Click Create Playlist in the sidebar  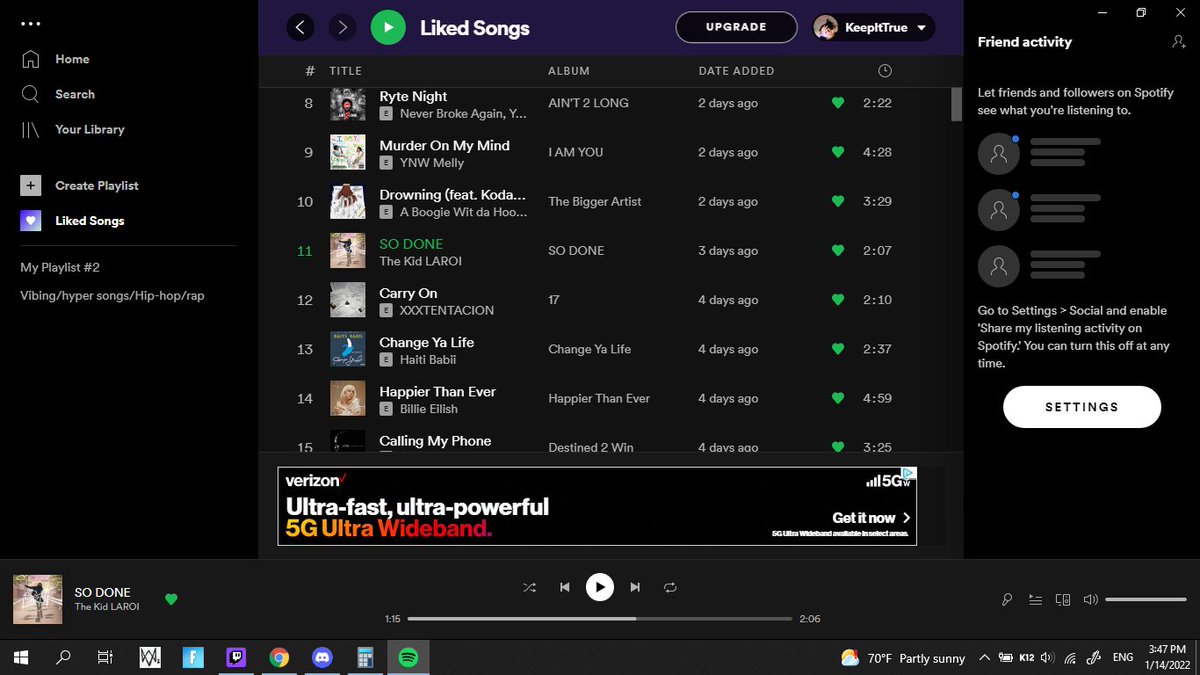(80, 185)
